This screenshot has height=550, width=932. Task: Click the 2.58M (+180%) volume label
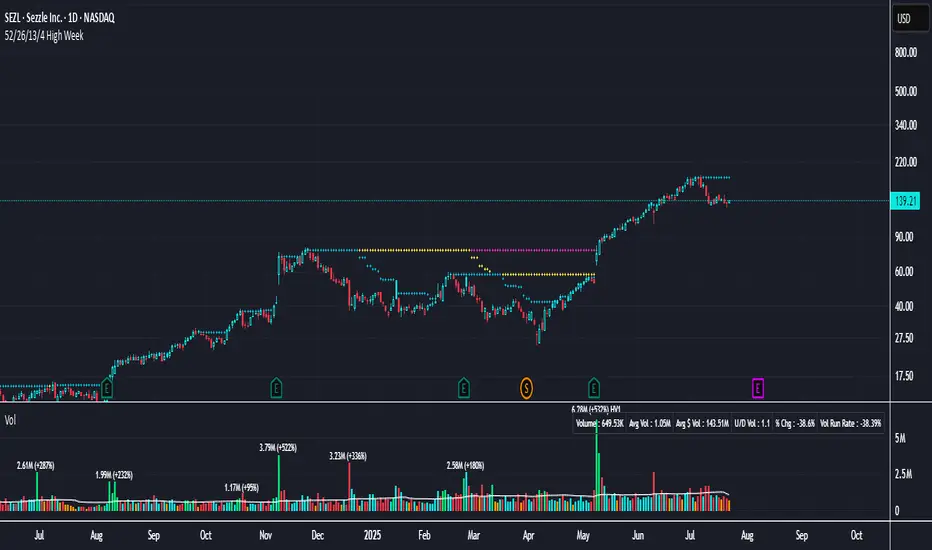[466, 465]
